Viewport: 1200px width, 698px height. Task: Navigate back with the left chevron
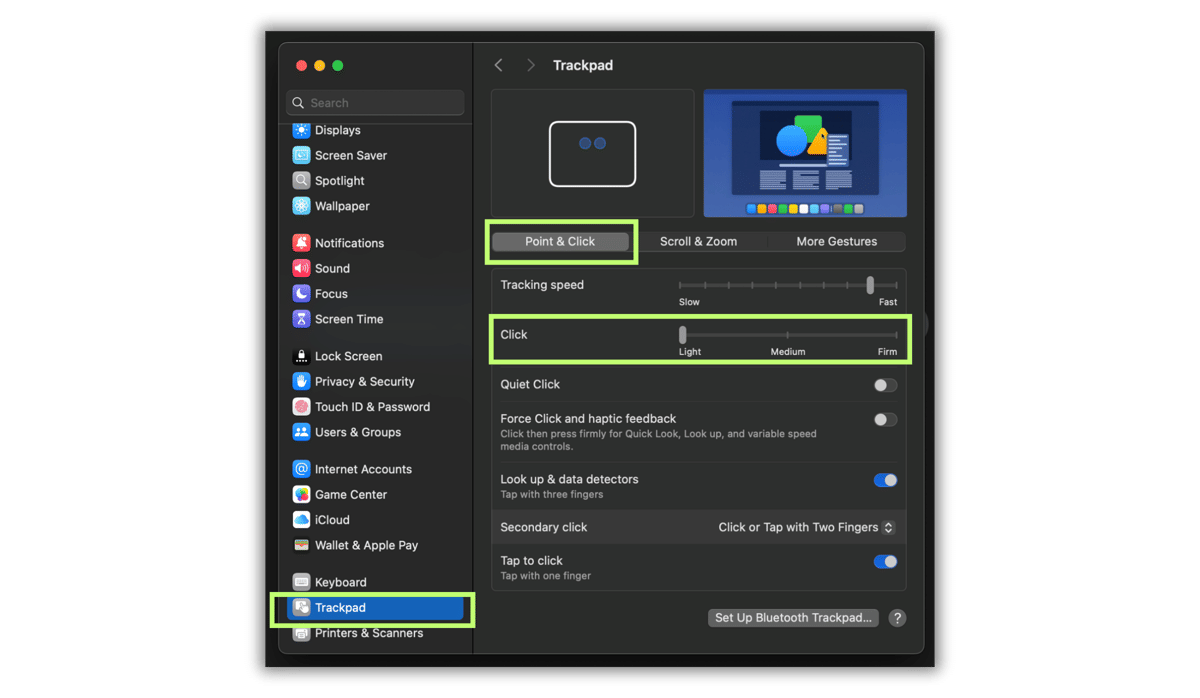click(498, 64)
